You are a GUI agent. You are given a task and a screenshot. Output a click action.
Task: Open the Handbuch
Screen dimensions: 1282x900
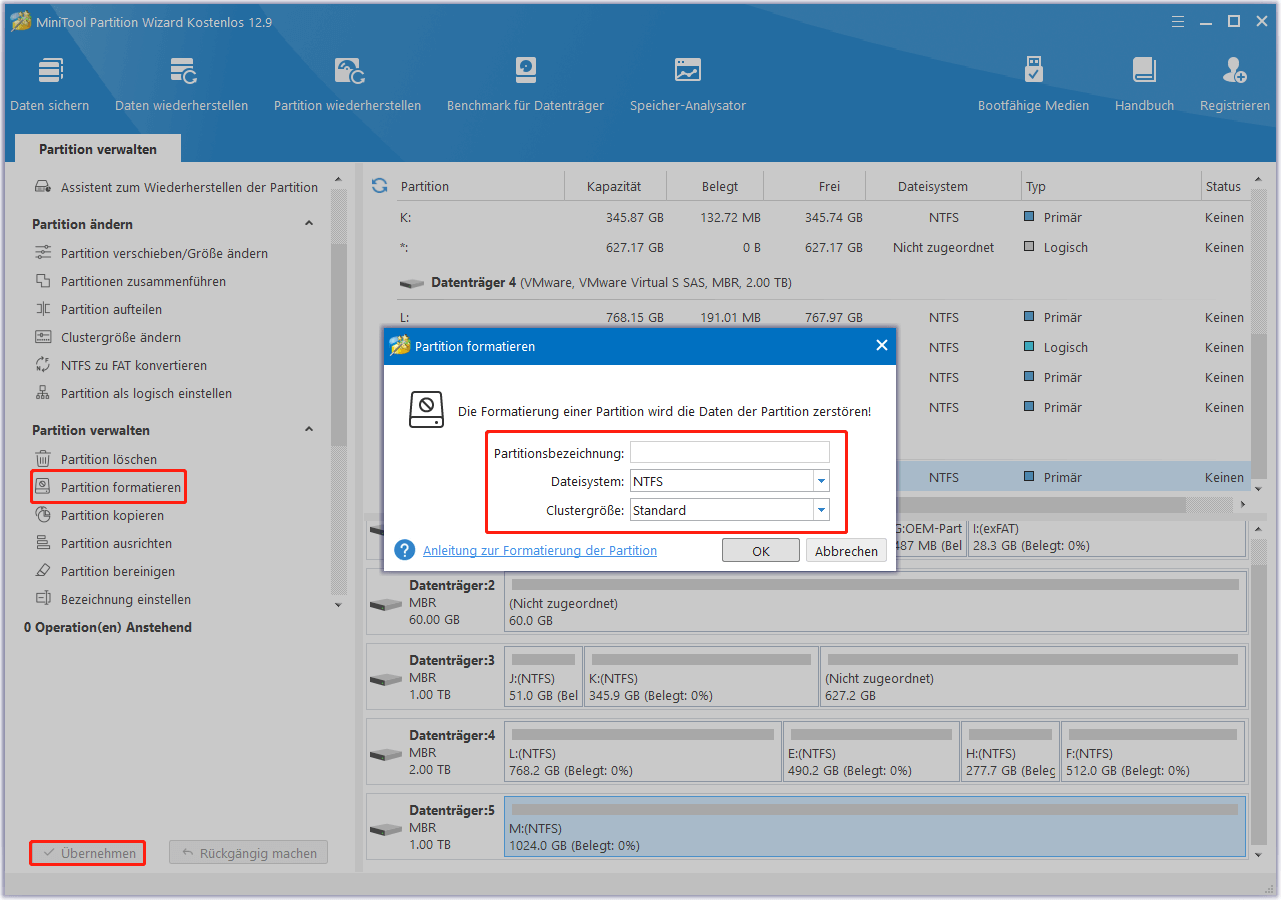1145,84
